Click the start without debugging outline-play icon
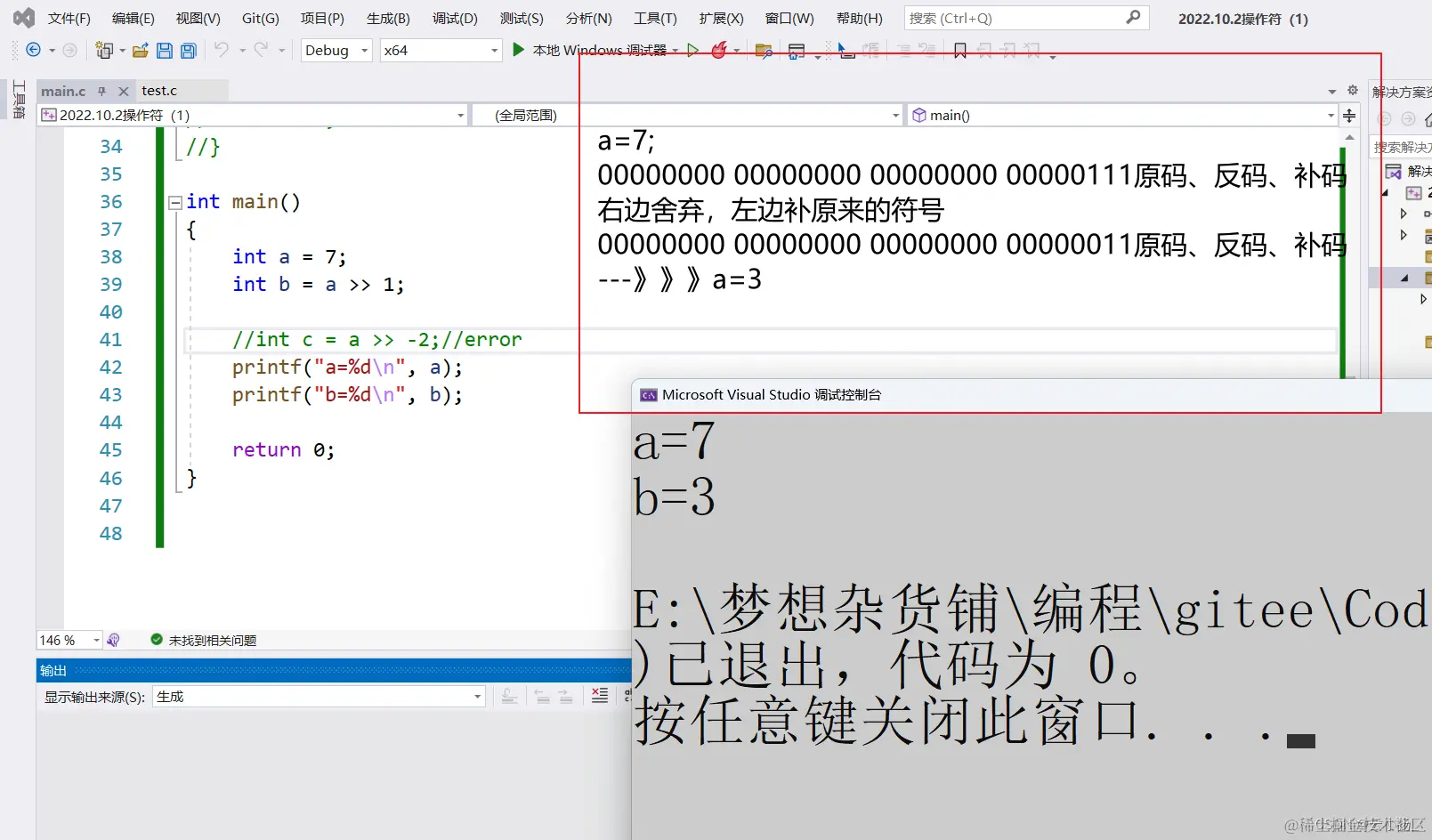1432x840 pixels. point(693,50)
